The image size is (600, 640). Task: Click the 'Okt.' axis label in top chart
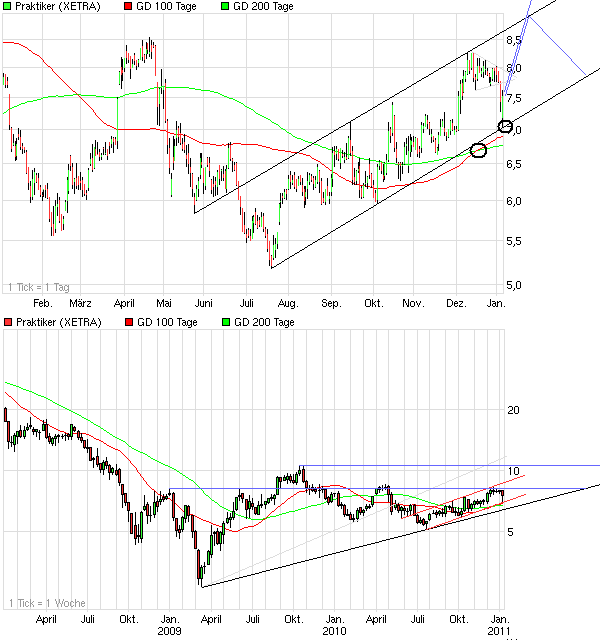(x=374, y=303)
